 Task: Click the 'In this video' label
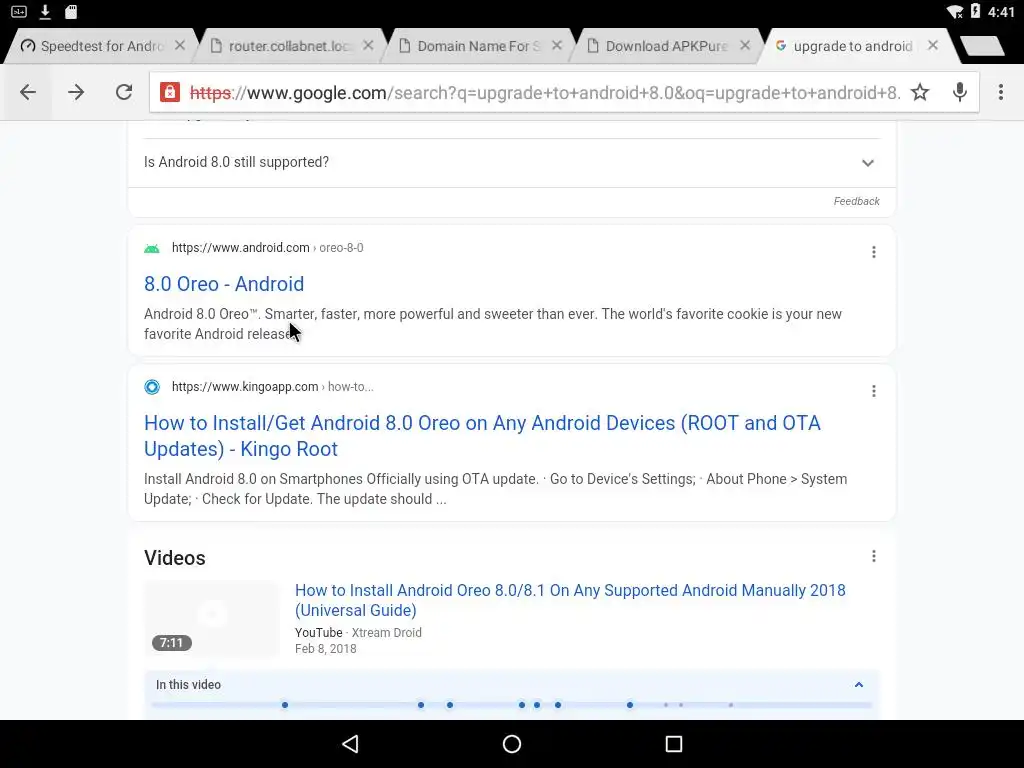[188, 684]
